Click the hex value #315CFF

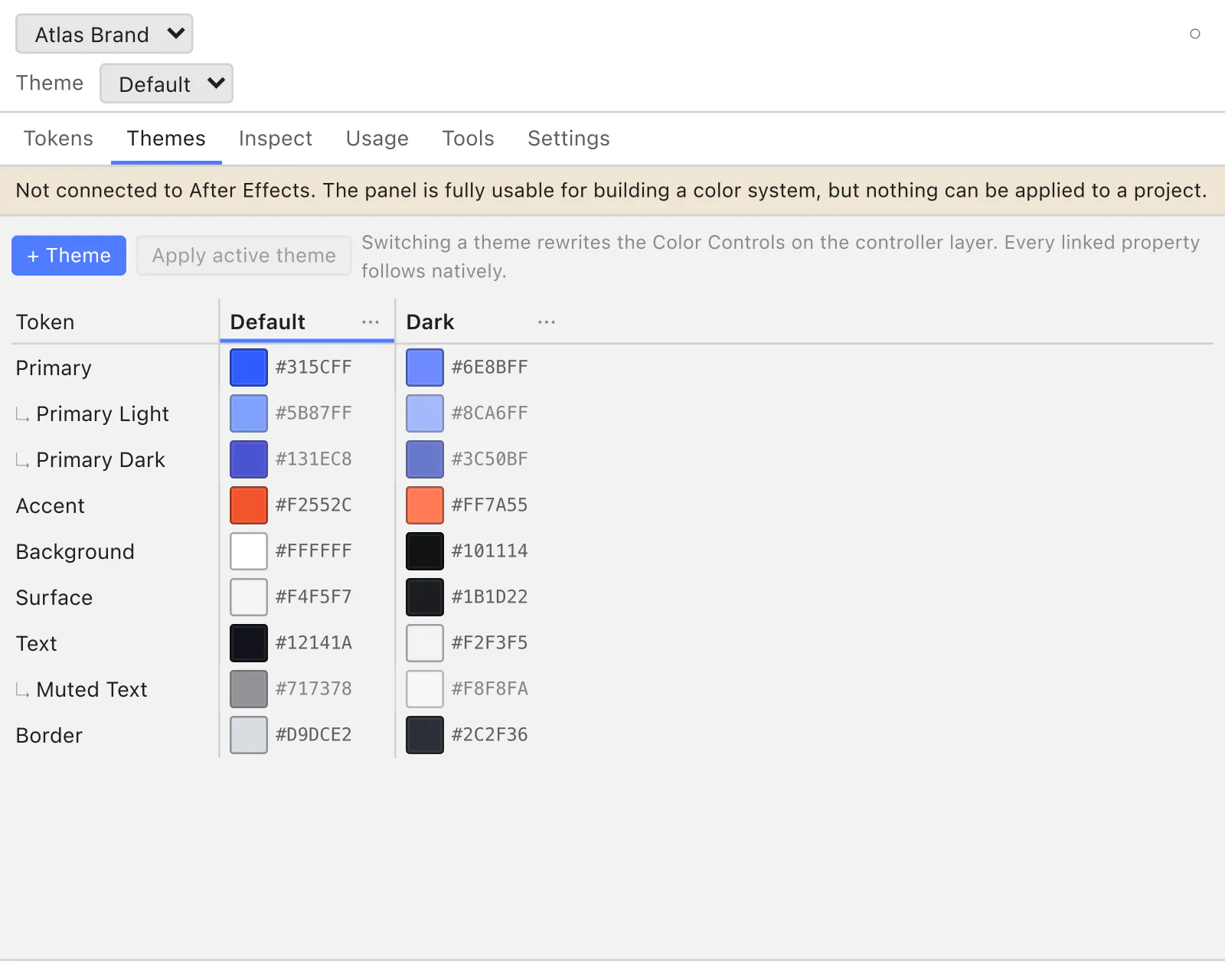pyautogui.click(x=314, y=367)
